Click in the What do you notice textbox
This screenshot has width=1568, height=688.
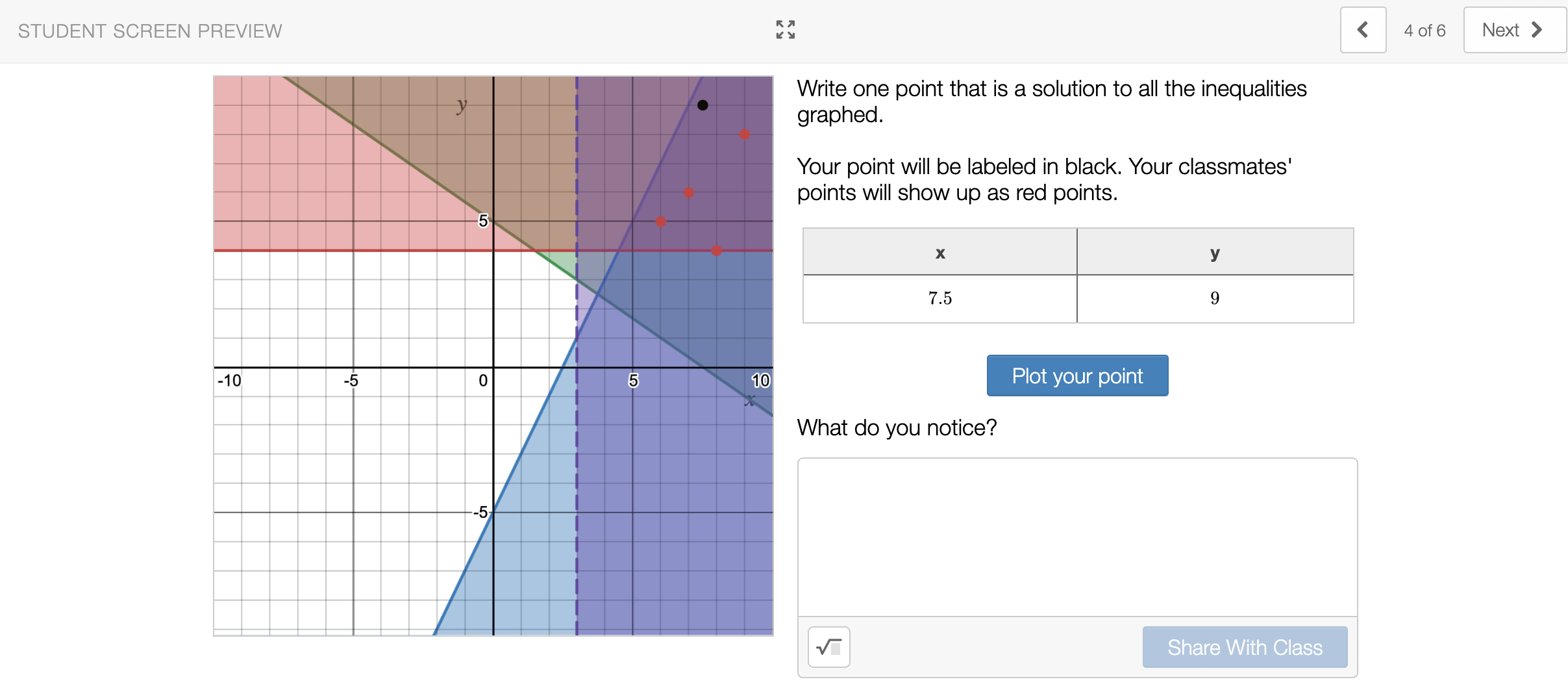(x=1077, y=537)
